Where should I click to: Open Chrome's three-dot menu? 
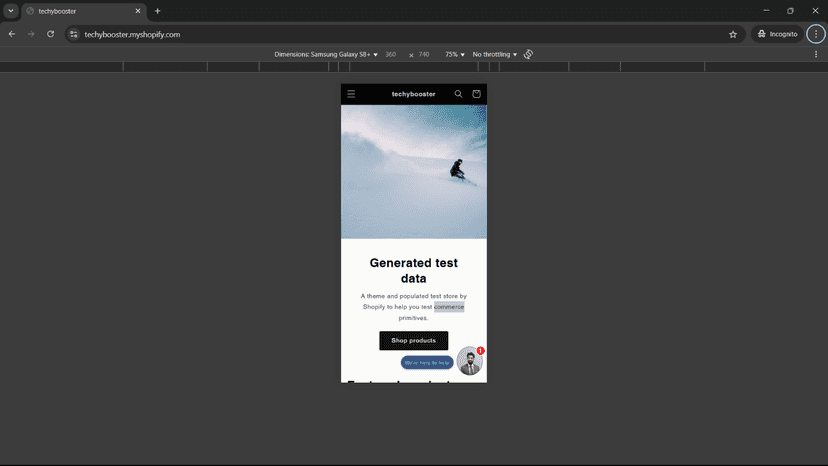816,34
